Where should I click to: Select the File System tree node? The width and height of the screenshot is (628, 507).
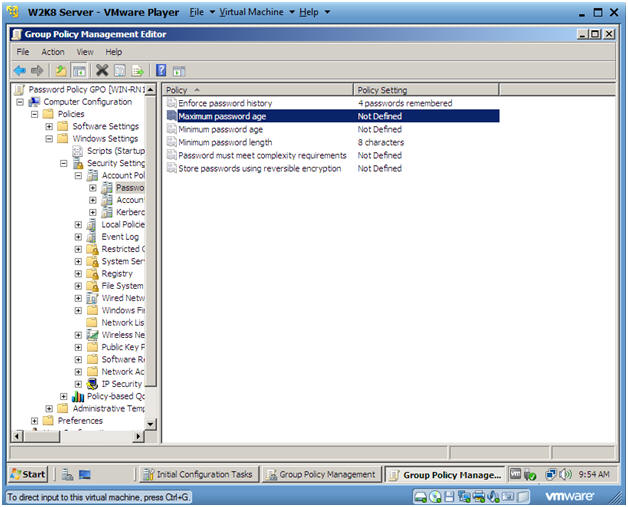click(x=122, y=286)
